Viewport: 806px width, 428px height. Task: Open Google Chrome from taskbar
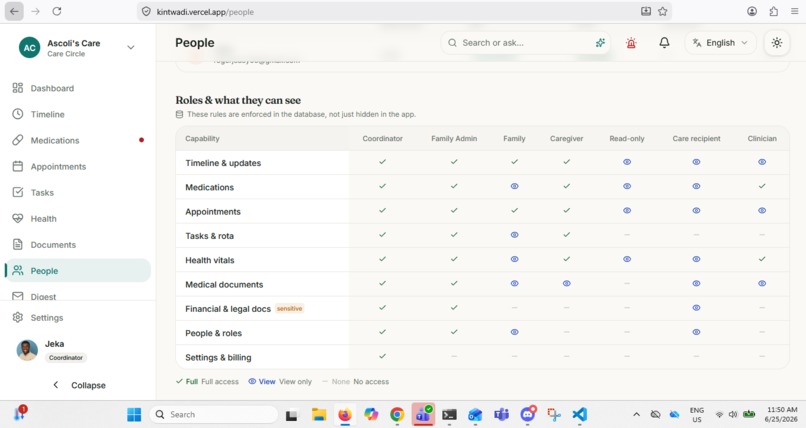[397, 415]
